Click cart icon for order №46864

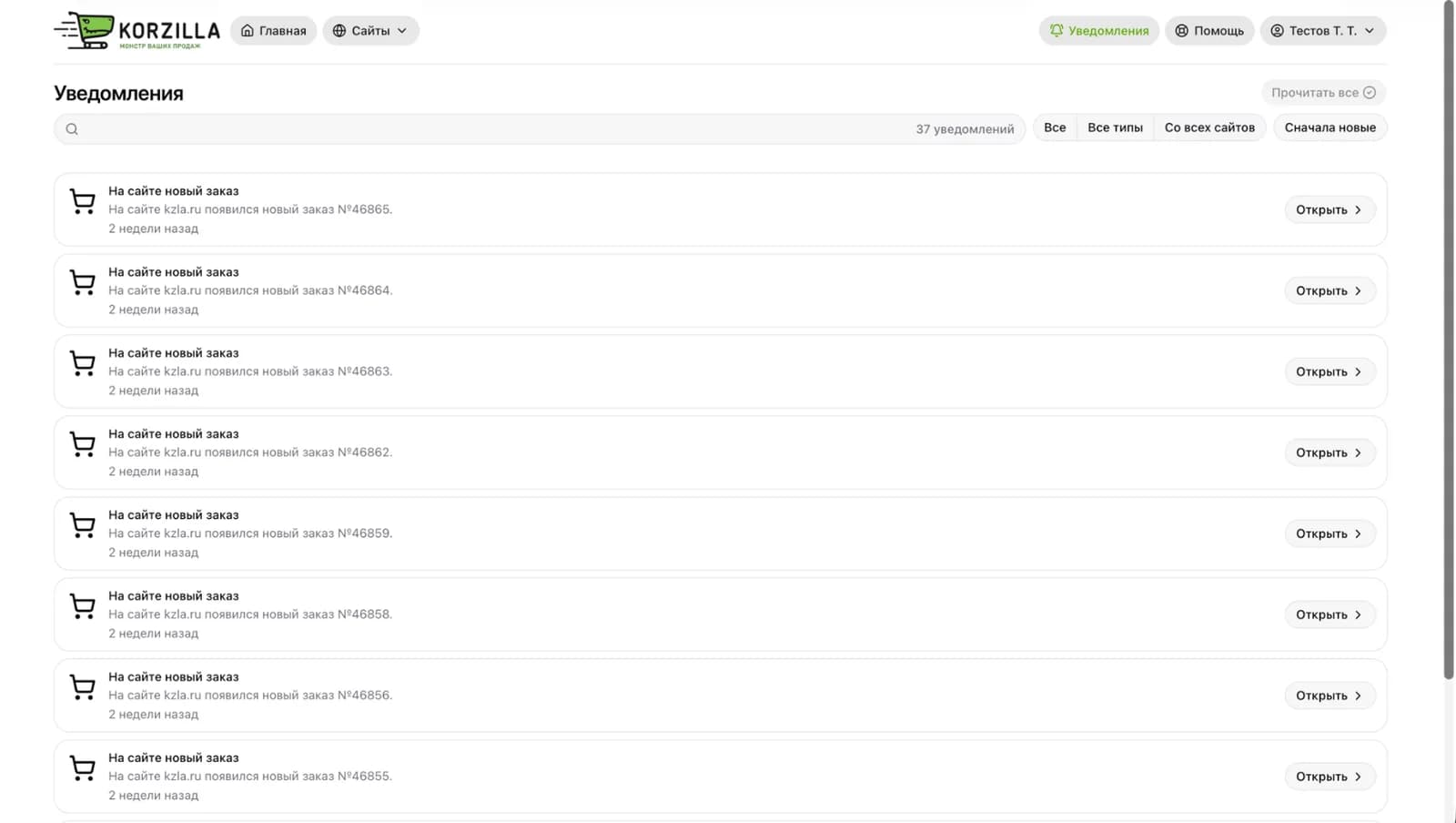(x=83, y=282)
